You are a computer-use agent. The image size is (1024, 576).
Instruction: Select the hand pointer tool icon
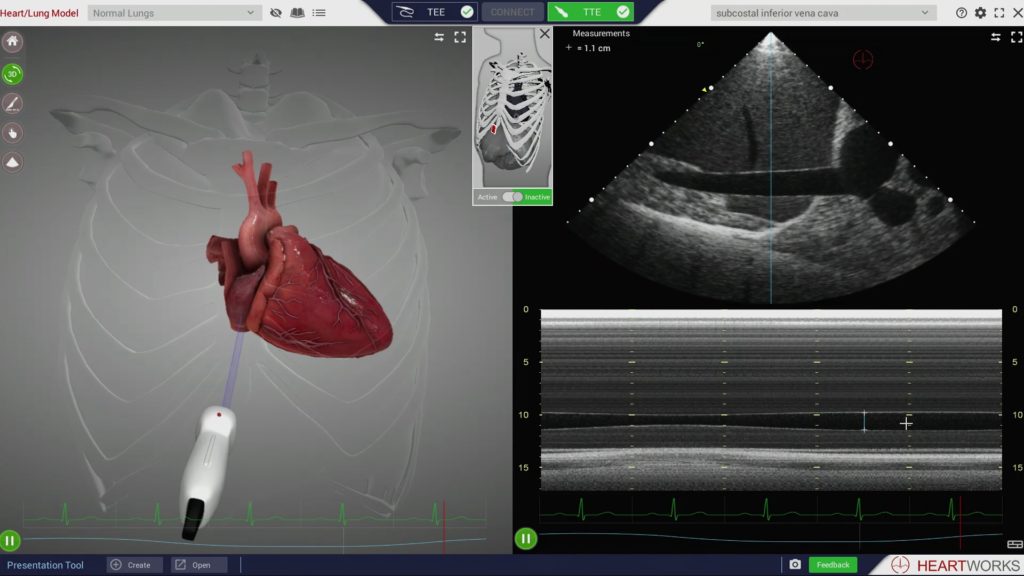[x=13, y=132]
